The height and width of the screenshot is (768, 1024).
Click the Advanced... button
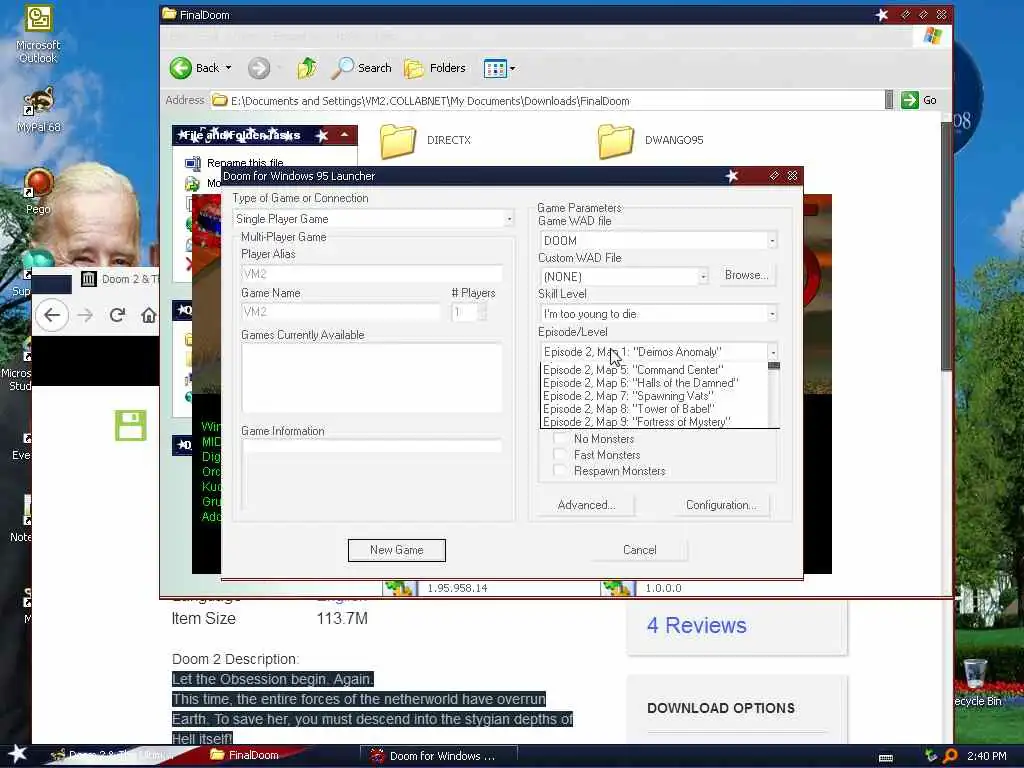[x=586, y=505]
